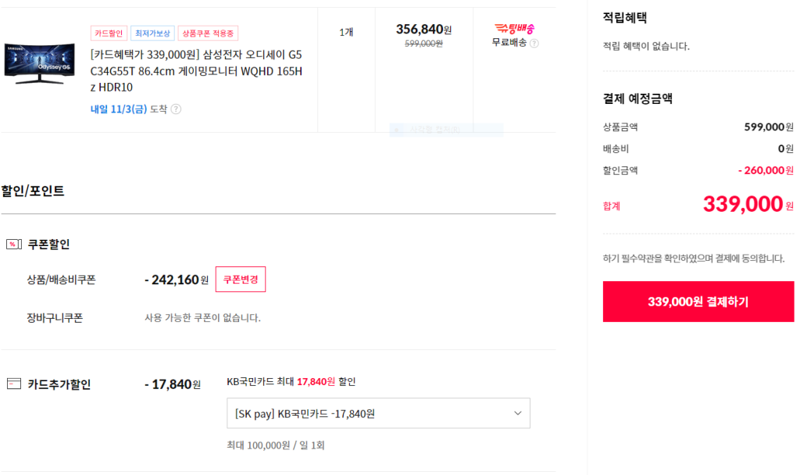Click the help icon beside 무료배송
Image resolution: width=800 pixels, height=475 pixels.
tap(534, 43)
